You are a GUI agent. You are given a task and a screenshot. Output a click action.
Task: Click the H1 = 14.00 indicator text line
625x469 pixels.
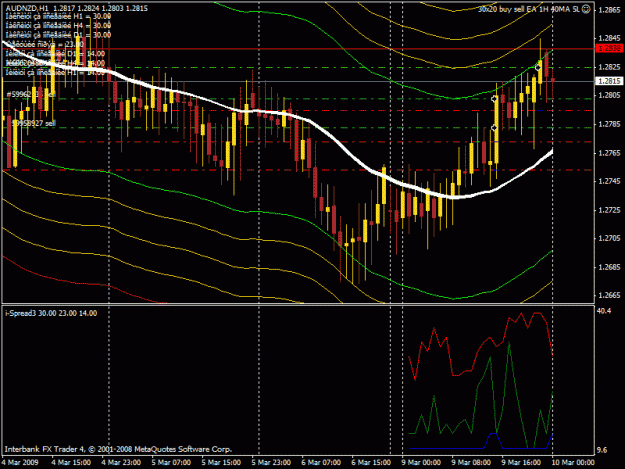(x=55, y=73)
